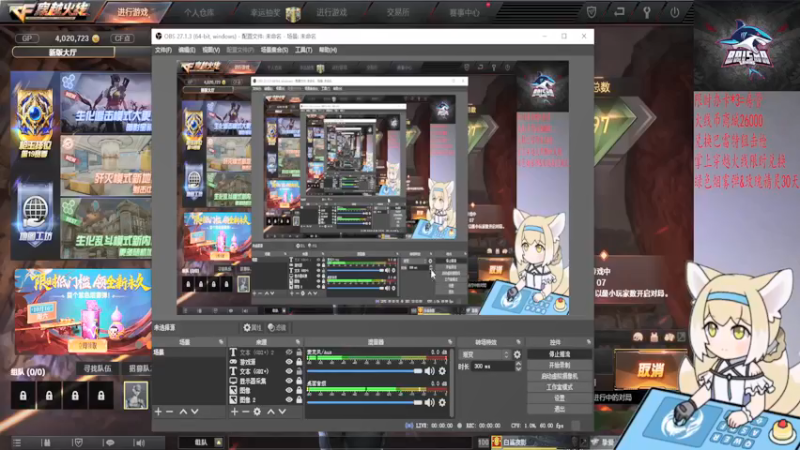Toggle visibility of 图像 2 source
This screenshot has height=450, width=800.
[289, 399]
